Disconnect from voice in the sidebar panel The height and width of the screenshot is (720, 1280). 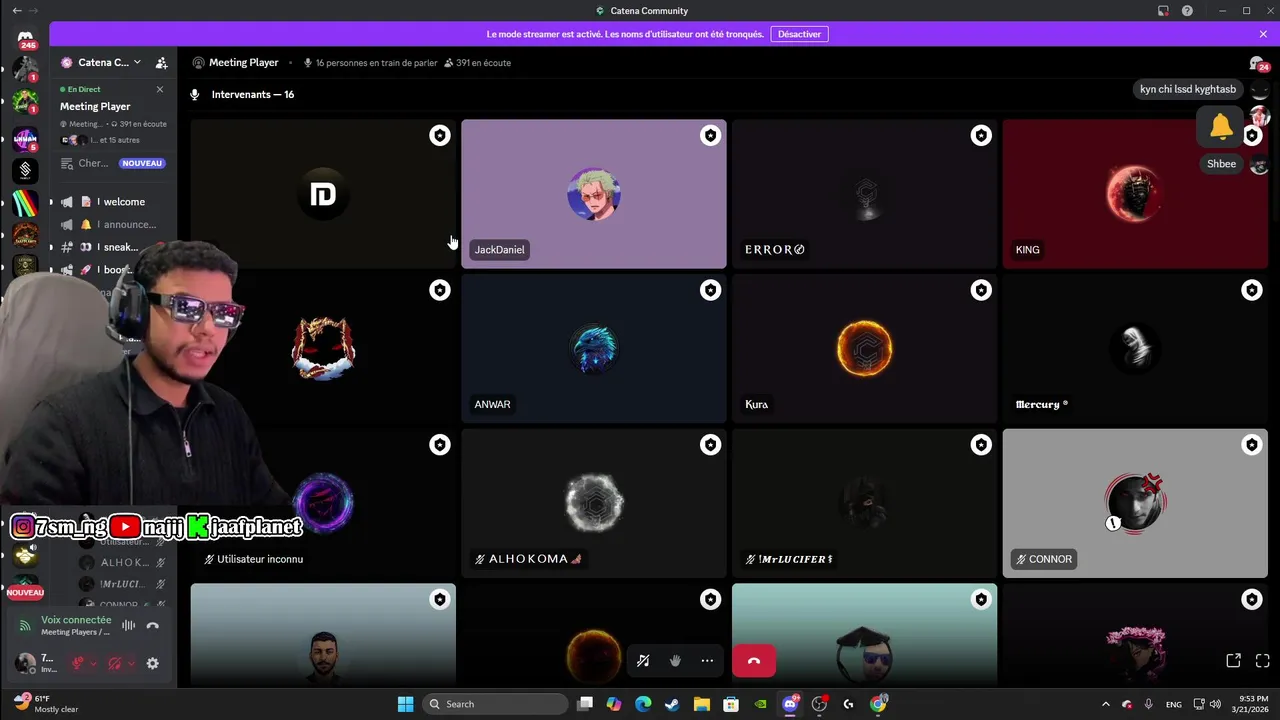(152, 625)
